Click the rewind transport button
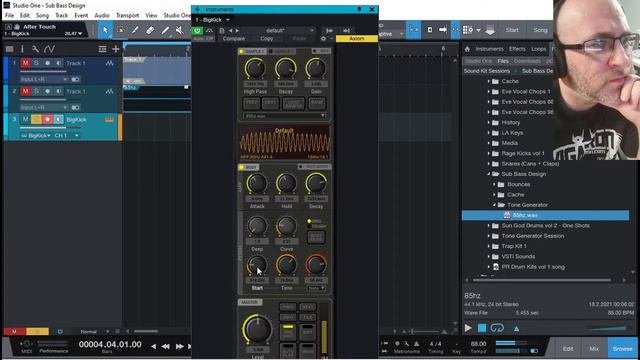The width and height of the screenshot is (640, 360). (x=166, y=346)
